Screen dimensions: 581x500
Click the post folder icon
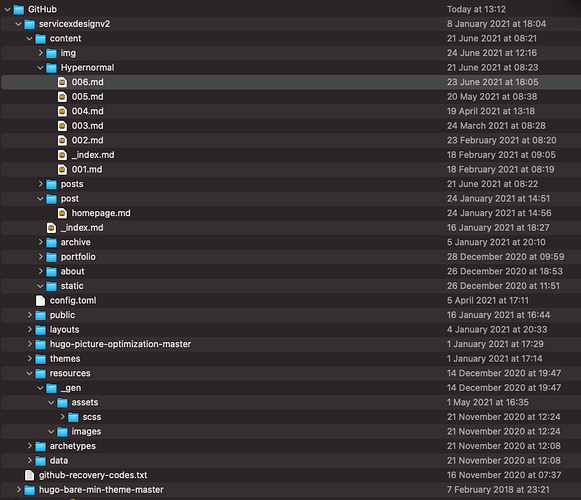click(x=51, y=199)
